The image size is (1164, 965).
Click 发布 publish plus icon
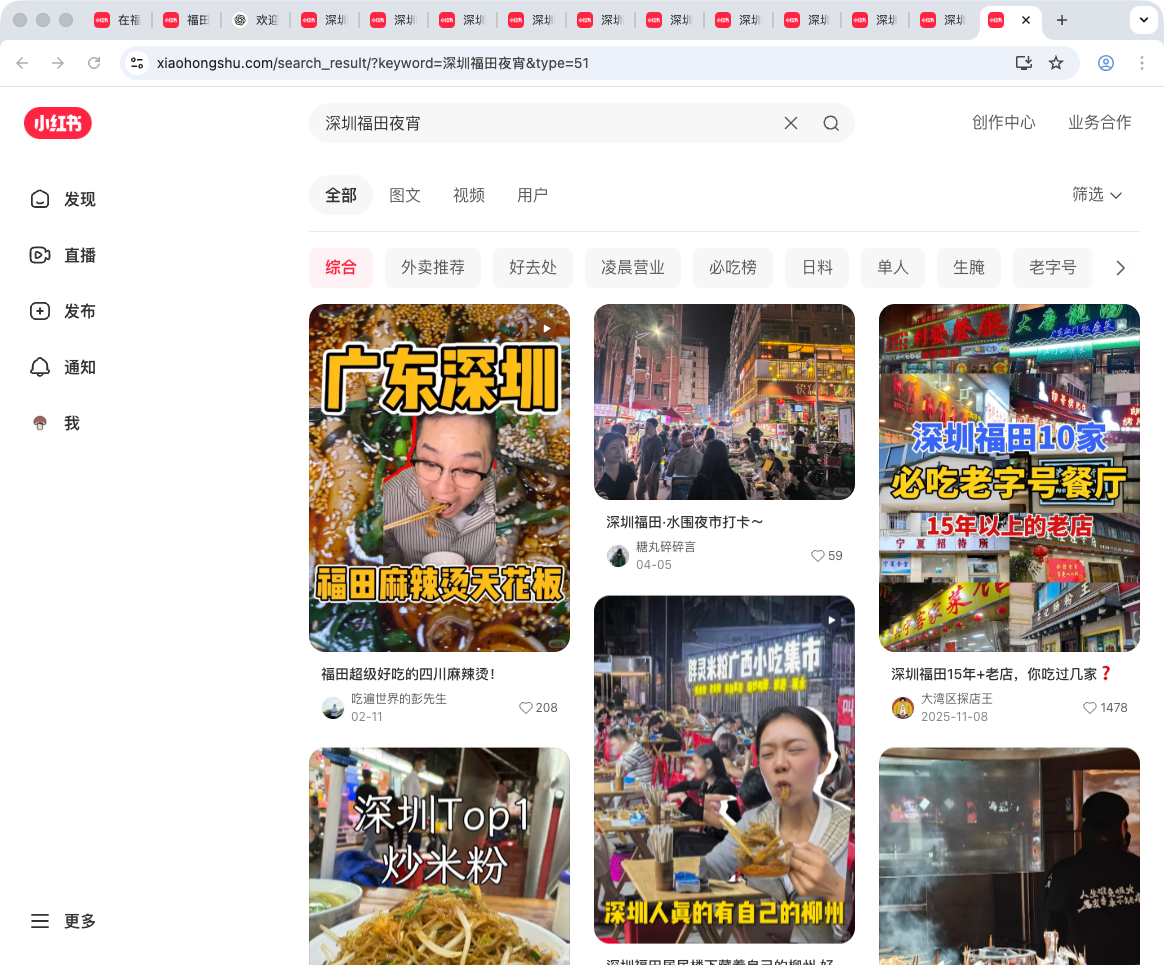click(x=40, y=311)
